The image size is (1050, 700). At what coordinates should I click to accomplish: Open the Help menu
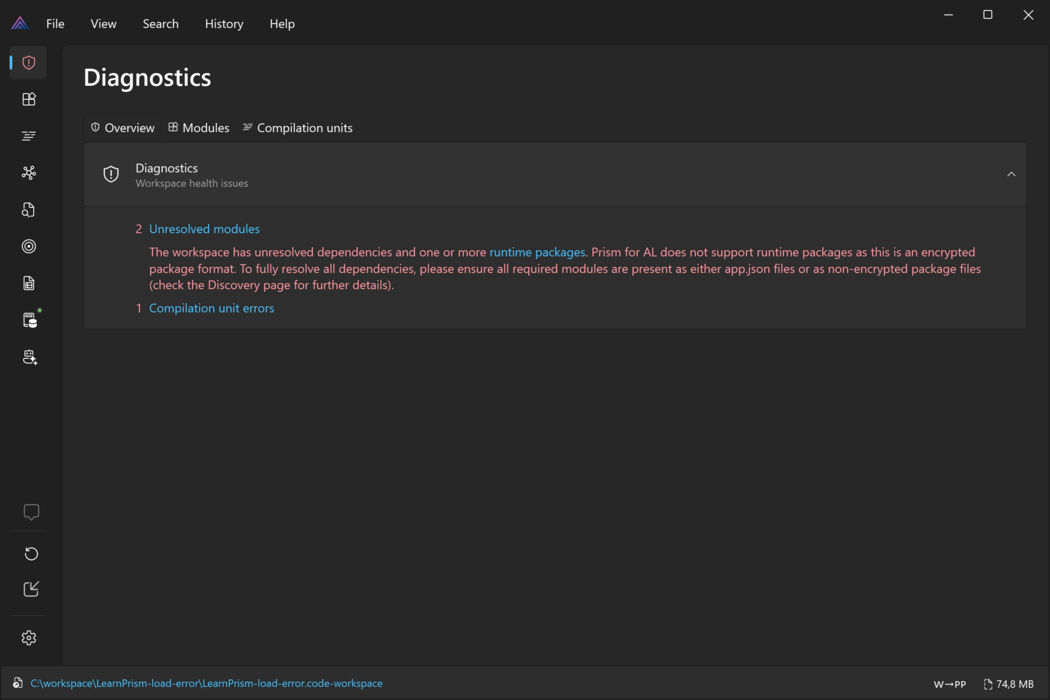[x=282, y=23]
